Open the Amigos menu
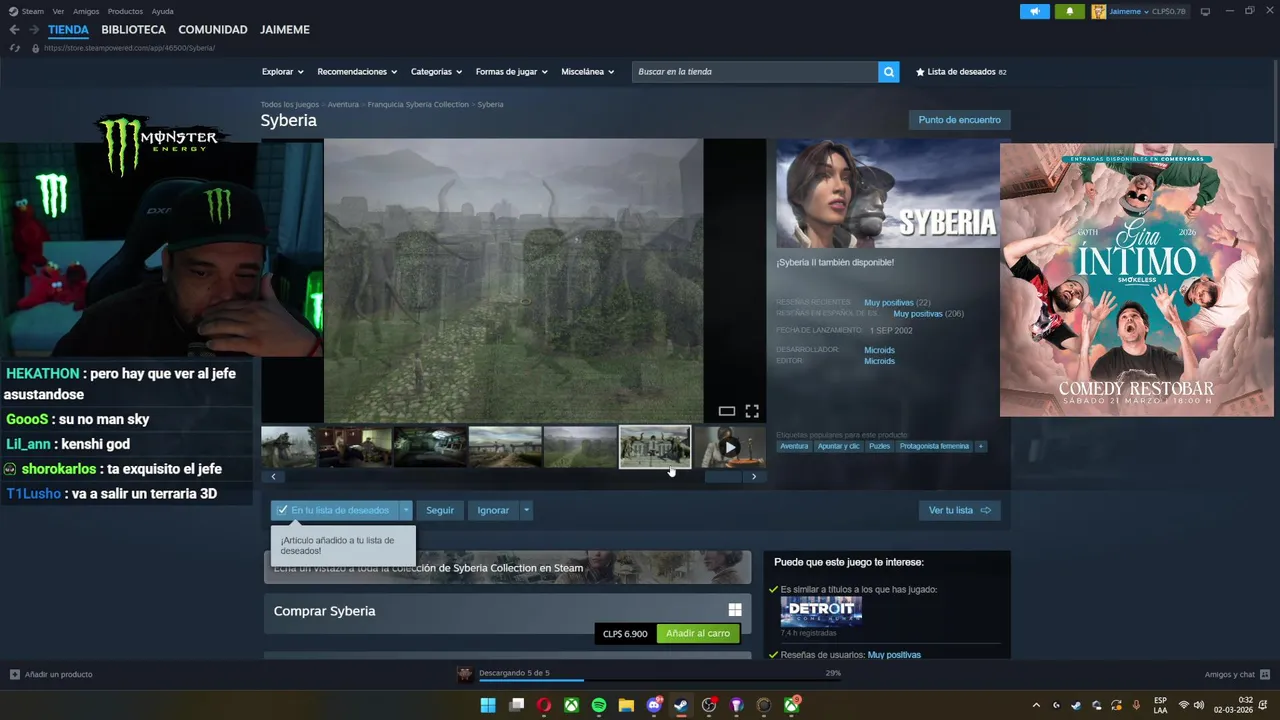 tap(86, 11)
